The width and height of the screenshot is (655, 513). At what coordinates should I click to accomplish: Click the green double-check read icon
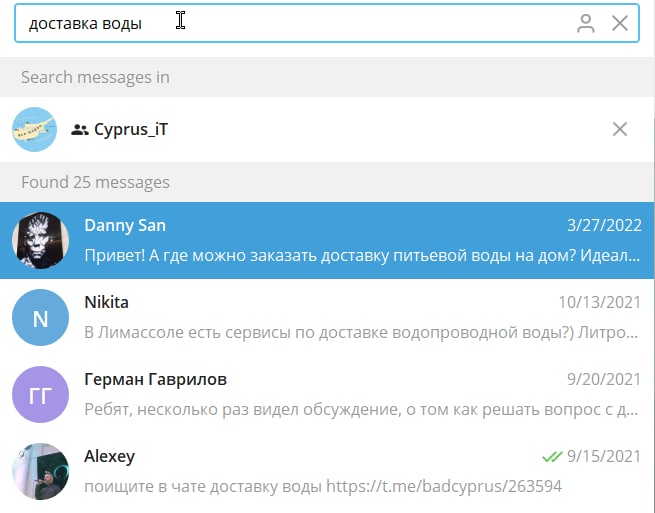point(551,457)
